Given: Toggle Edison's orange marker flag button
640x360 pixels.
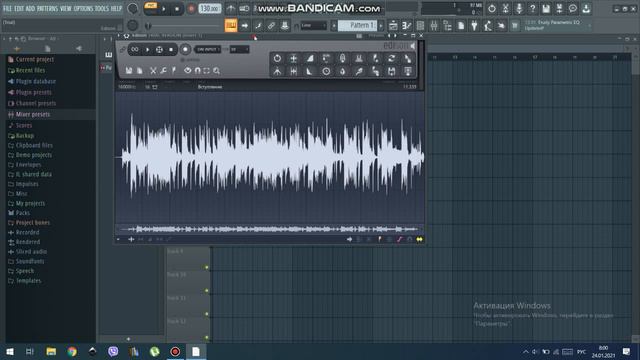Looking at the screenshot, I should click(380, 240).
